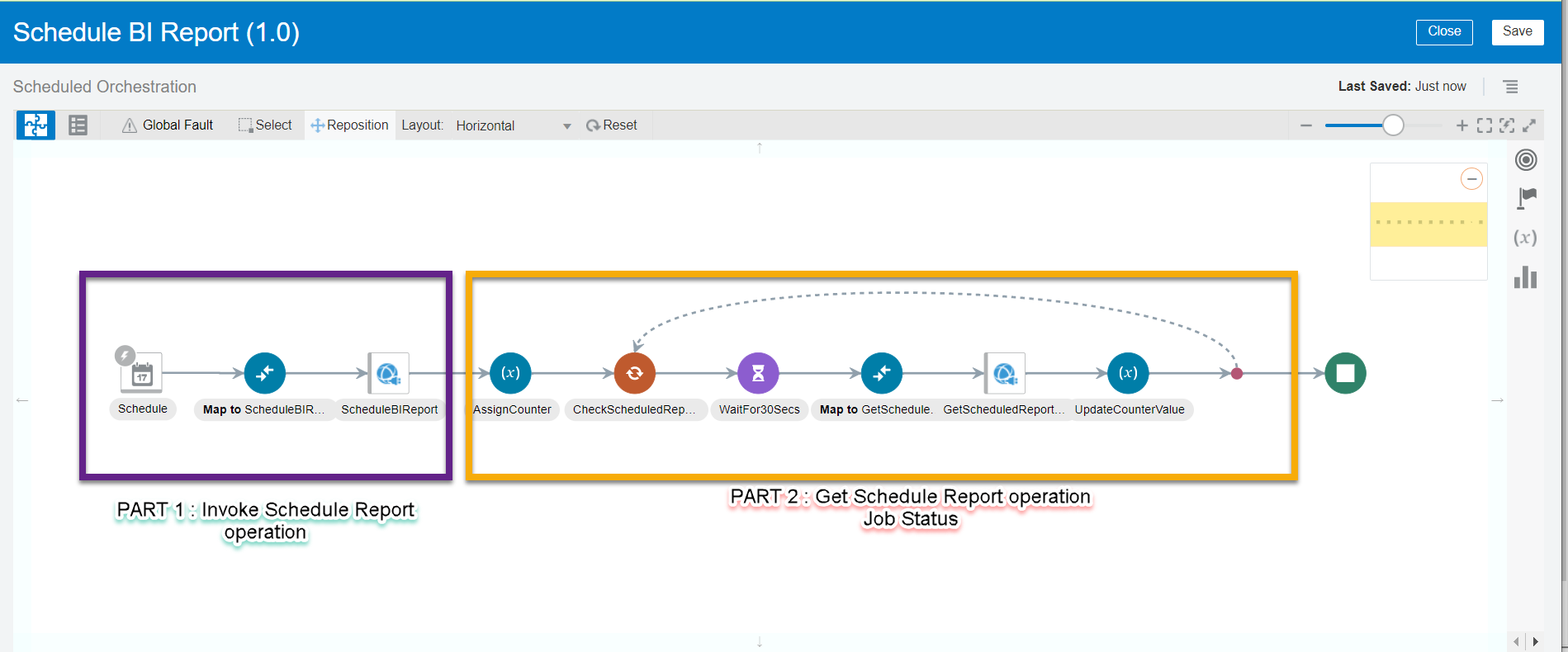Click the Schedule trigger calendar icon
The width and height of the screenshot is (1568, 652).
click(141, 374)
